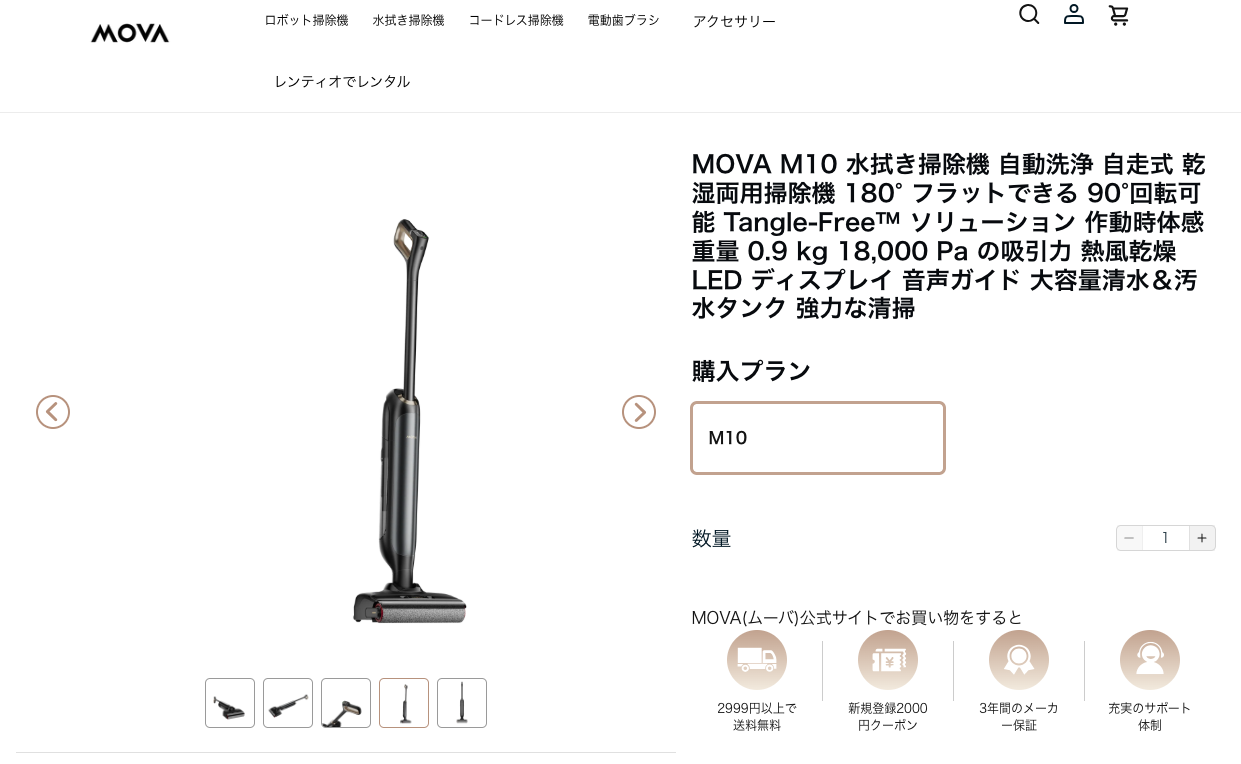
Task: Click the customer support headset icon
Action: point(1150,660)
